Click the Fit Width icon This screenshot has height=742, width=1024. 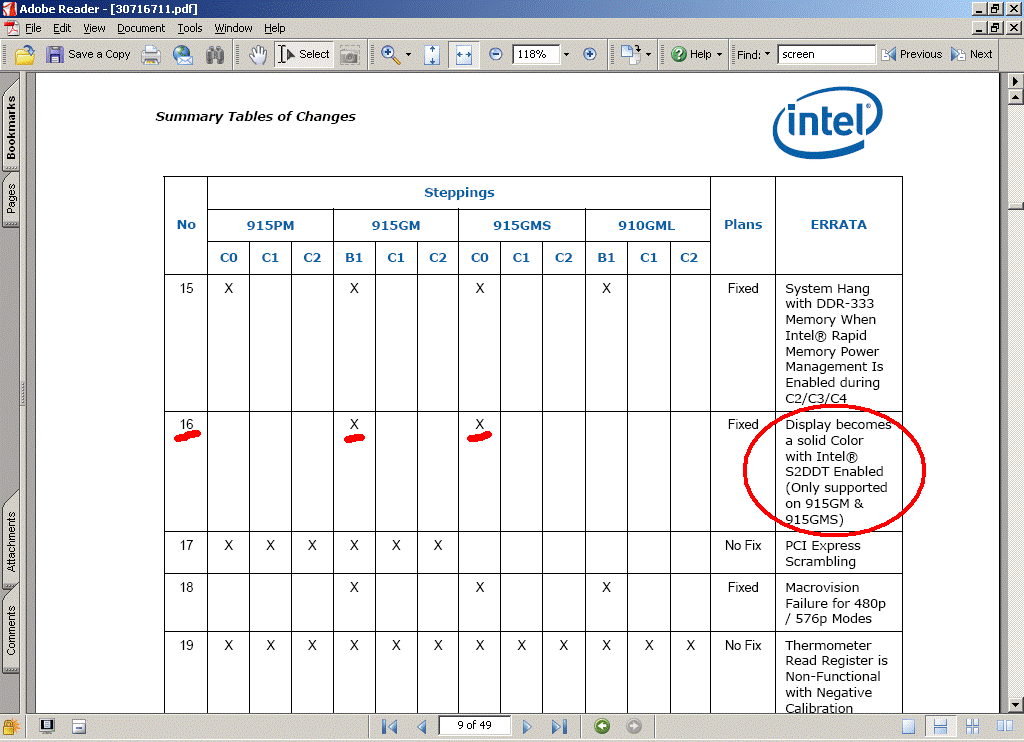pos(464,55)
